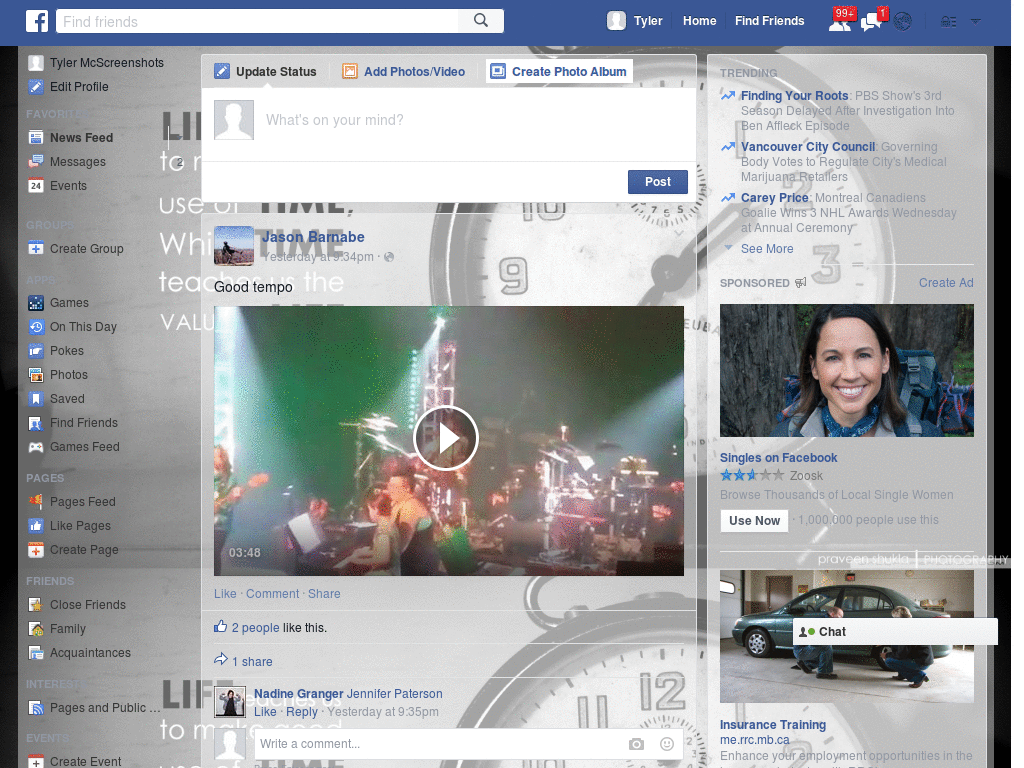Open Finding Your Roots trending topic
The height and width of the screenshot is (768, 1024).
click(794, 96)
